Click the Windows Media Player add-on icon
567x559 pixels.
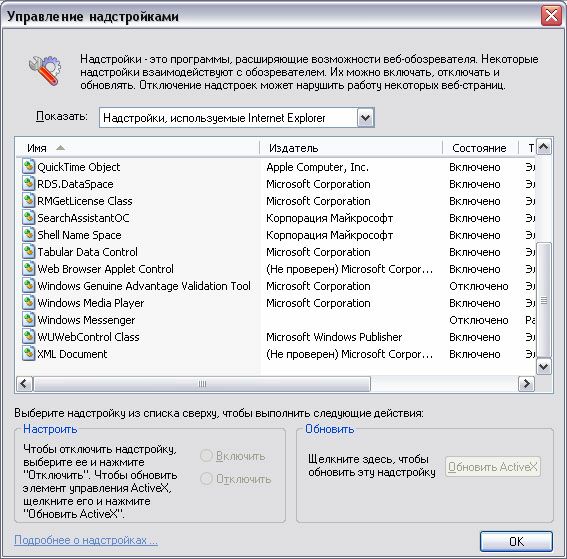tap(28, 303)
